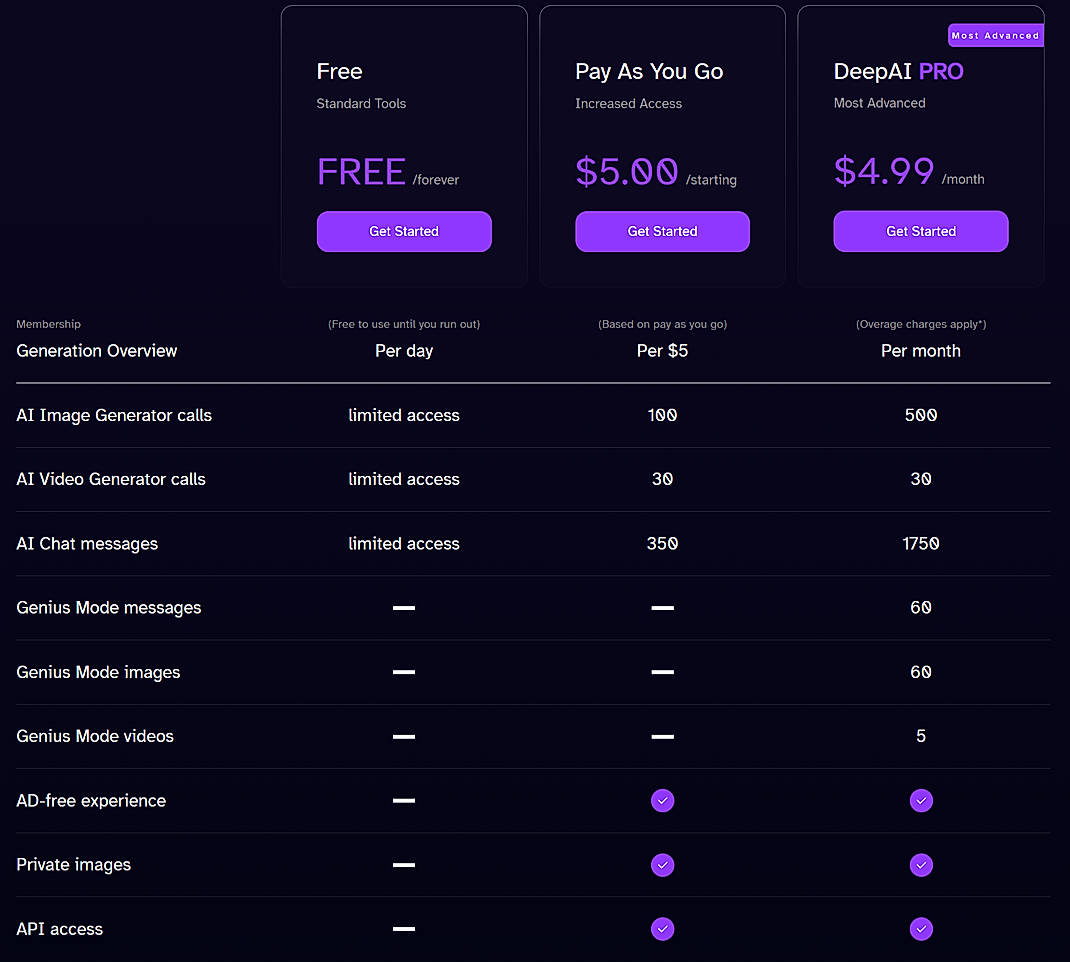1070x962 pixels.
Task: Toggle the Free plan Private images indicator
Action: point(404,864)
